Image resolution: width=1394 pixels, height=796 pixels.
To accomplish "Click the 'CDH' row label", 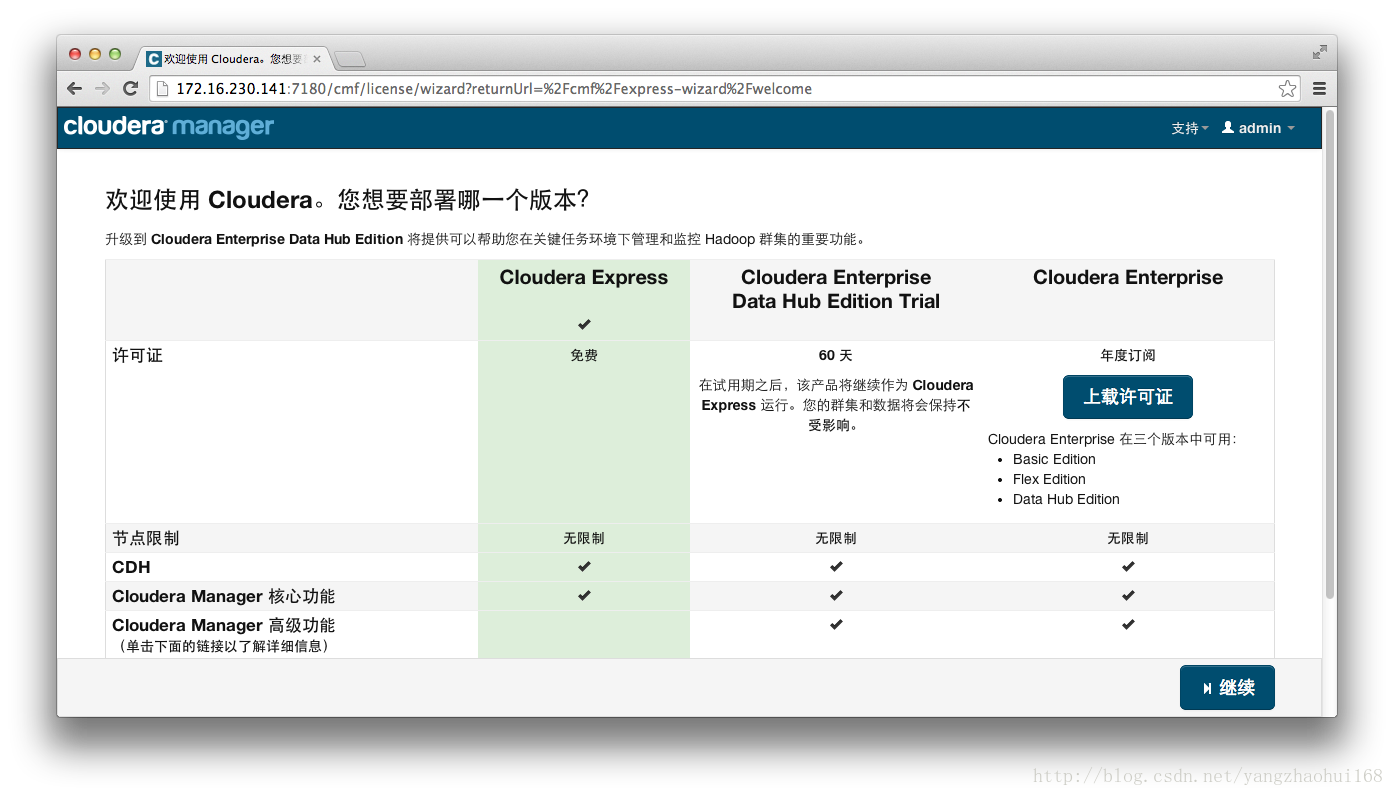I will (131, 567).
